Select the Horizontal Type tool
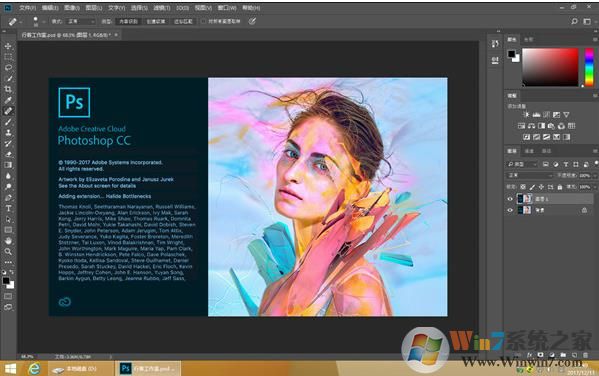 pyautogui.click(x=8, y=208)
